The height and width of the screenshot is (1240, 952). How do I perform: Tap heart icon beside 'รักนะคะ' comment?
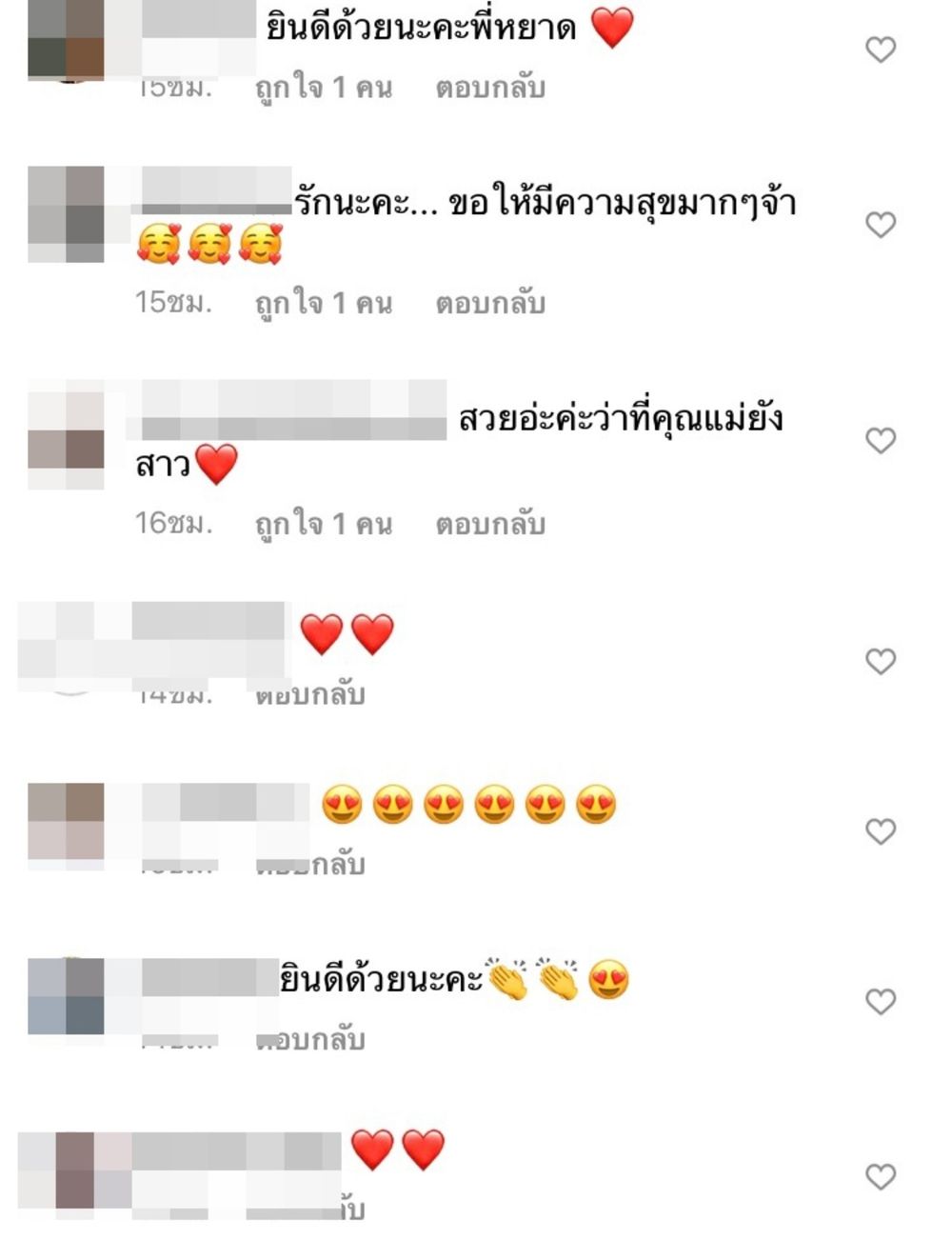pyautogui.click(x=881, y=225)
